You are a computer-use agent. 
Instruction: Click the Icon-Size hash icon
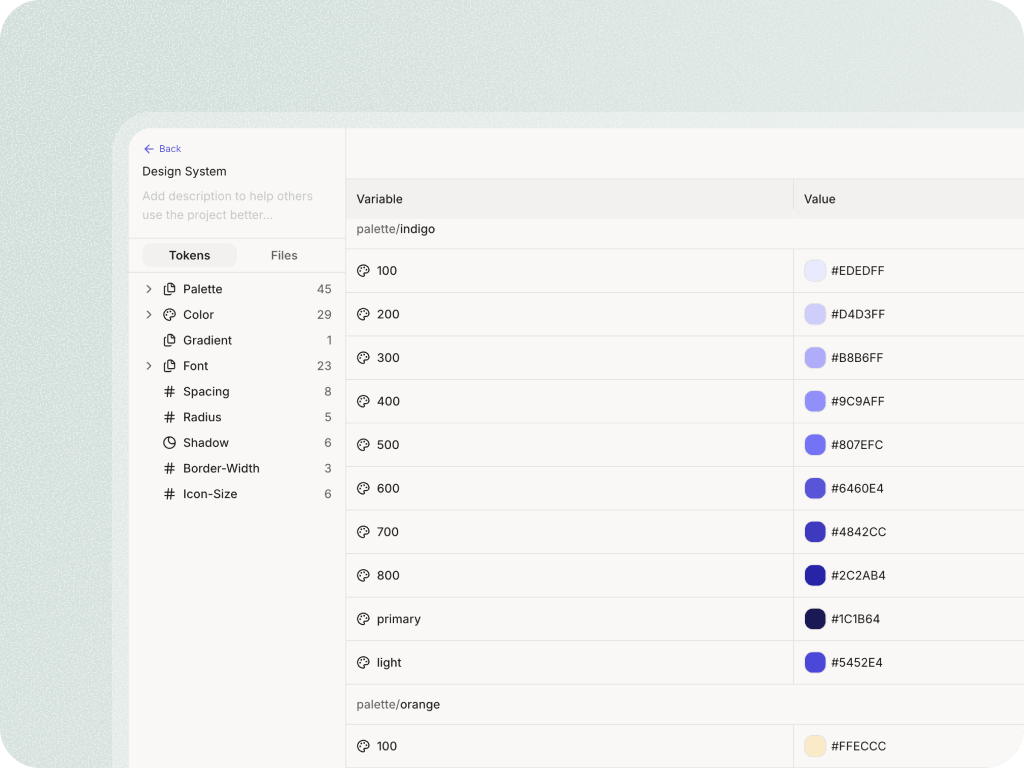tap(169, 494)
